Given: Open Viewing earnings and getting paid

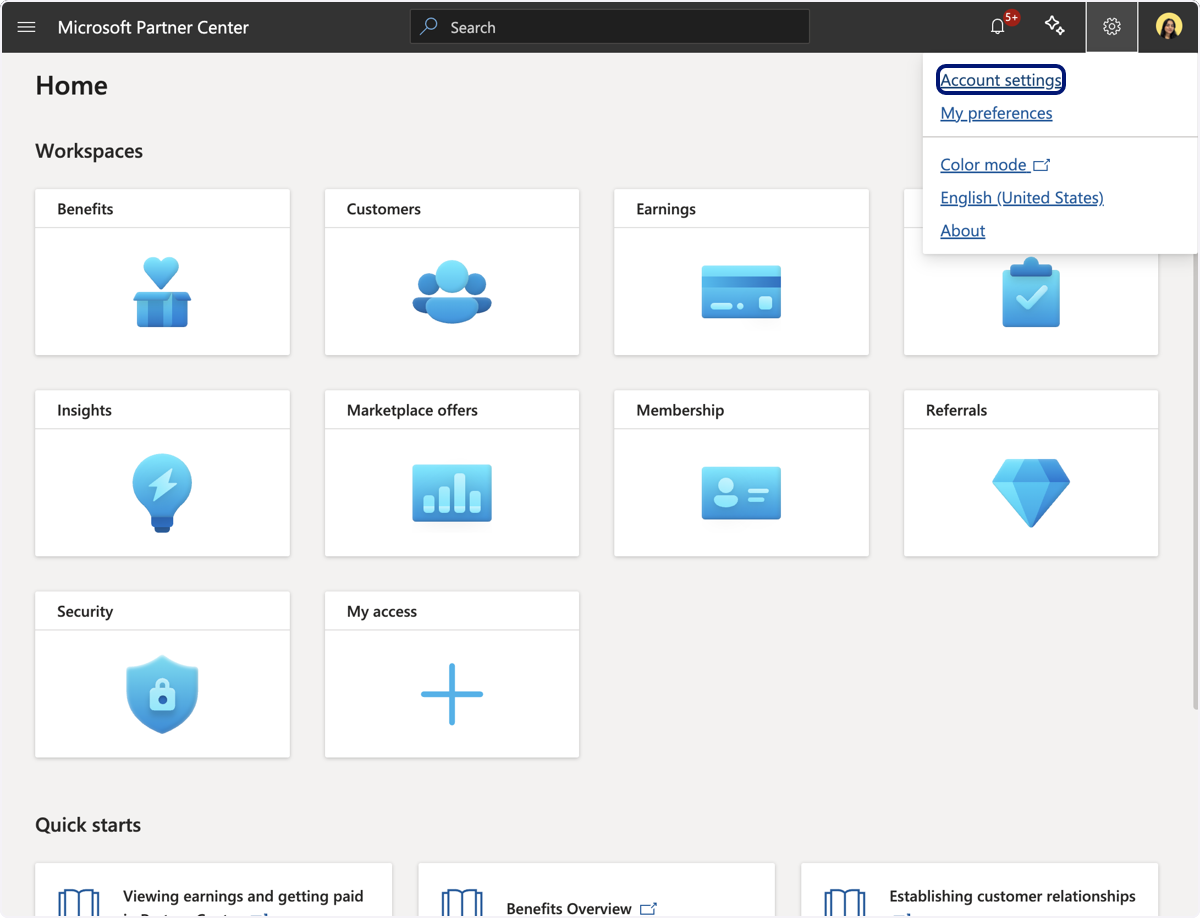Looking at the screenshot, I should (x=243, y=896).
